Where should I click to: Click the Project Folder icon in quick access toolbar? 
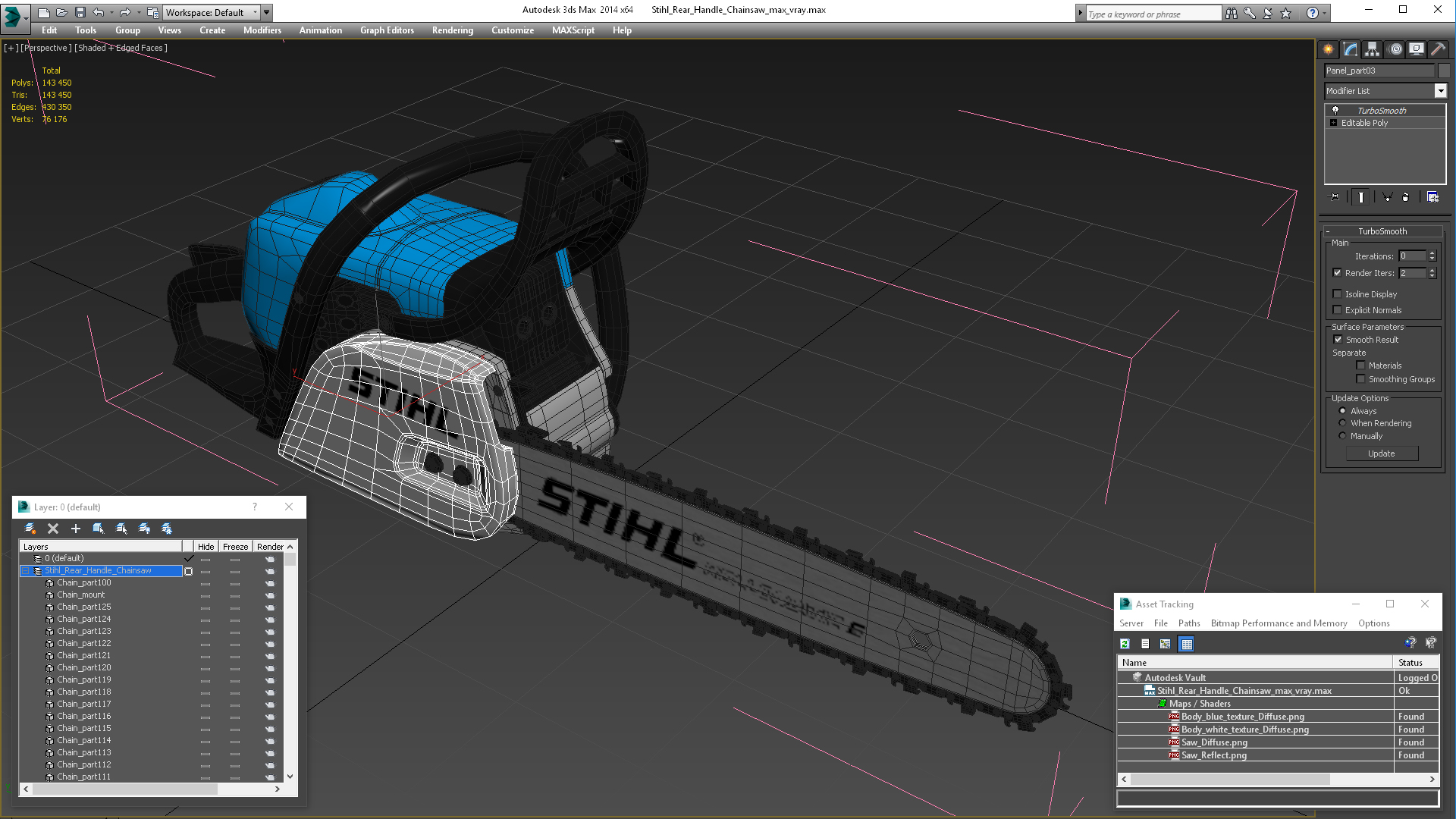(x=152, y=12)
